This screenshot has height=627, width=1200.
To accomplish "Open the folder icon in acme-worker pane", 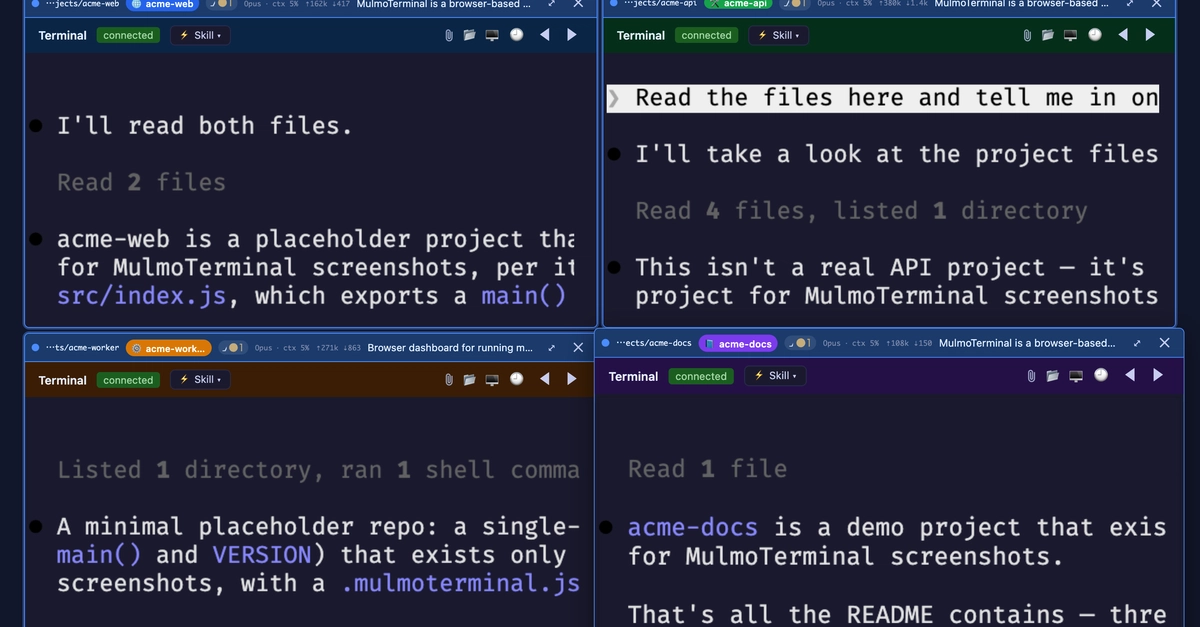I will 470,380.
